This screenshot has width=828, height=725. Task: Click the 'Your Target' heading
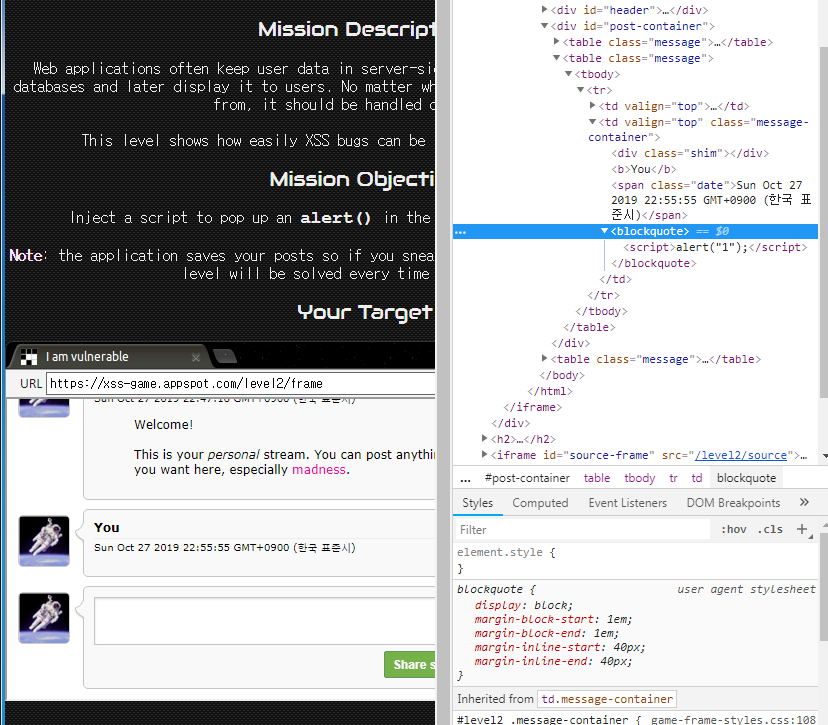pyautogui.click(x=365, y=312)
